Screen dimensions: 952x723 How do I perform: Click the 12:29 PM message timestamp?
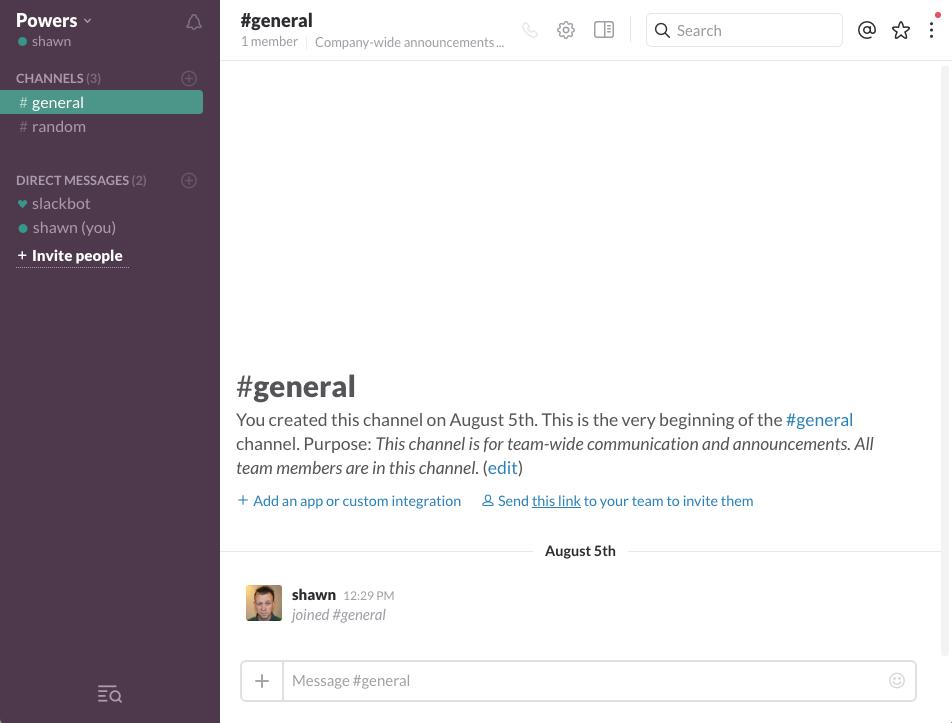(x=369, y=596)
